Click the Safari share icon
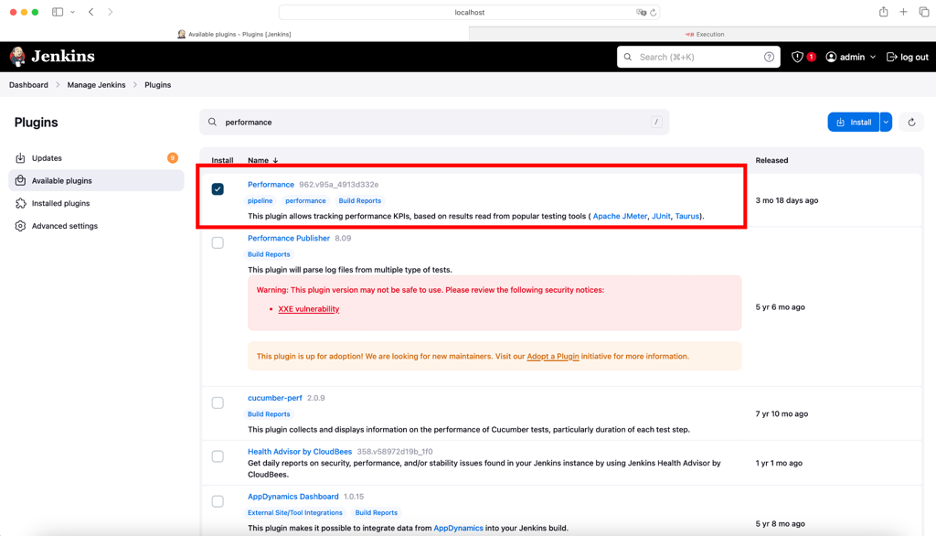 coord(883,11)
